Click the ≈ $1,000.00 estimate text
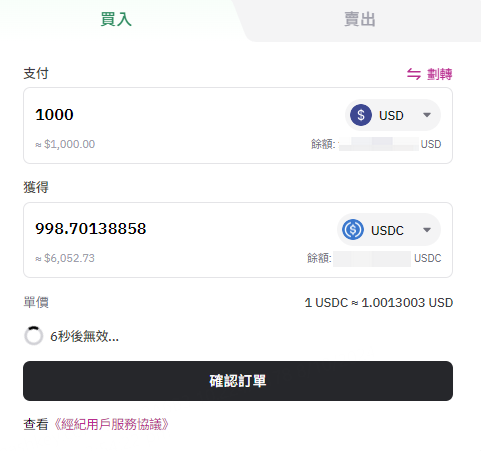 [65, 144]
